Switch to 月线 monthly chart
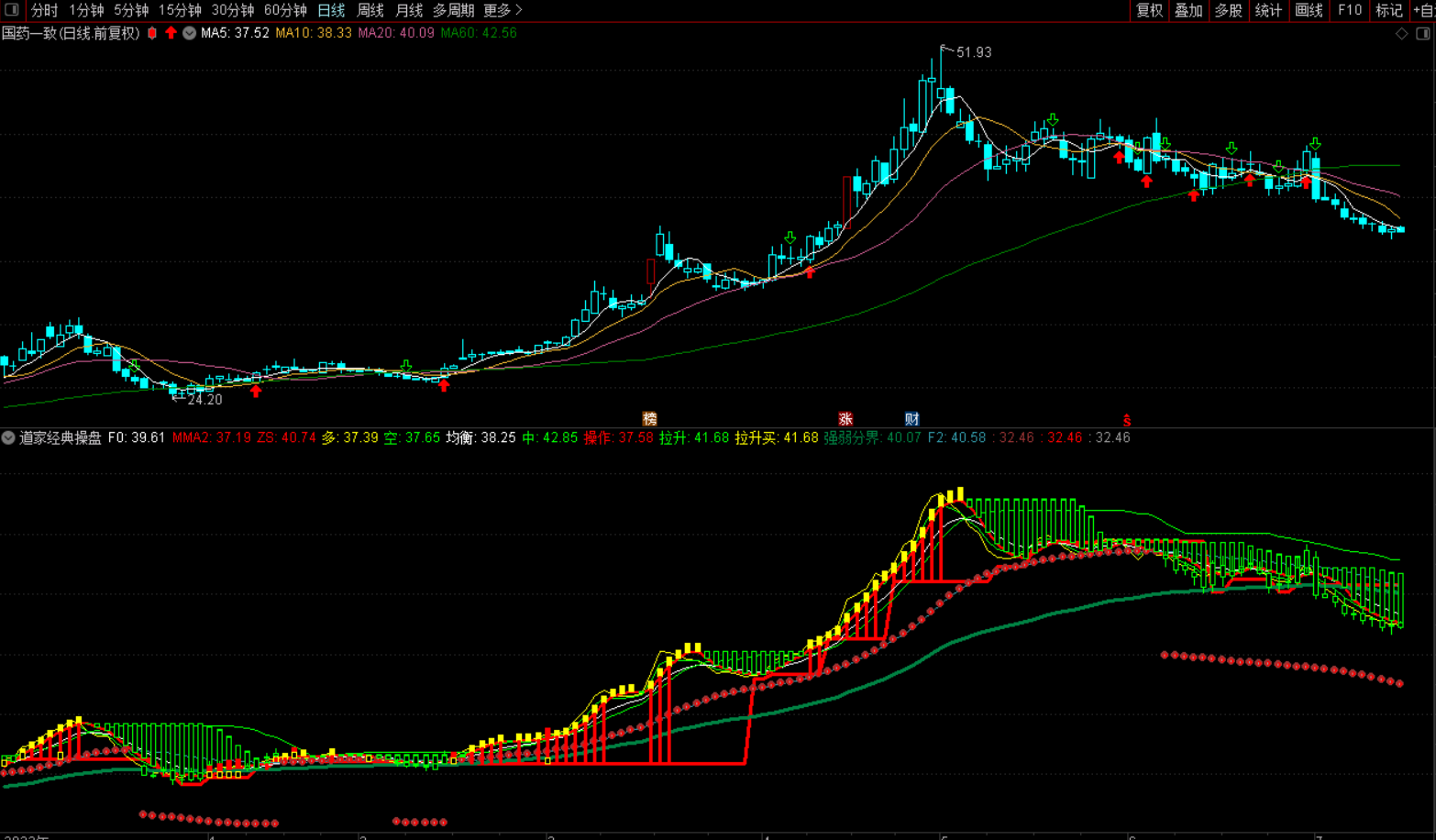1436x840 pixels. [x=409, y=10]
